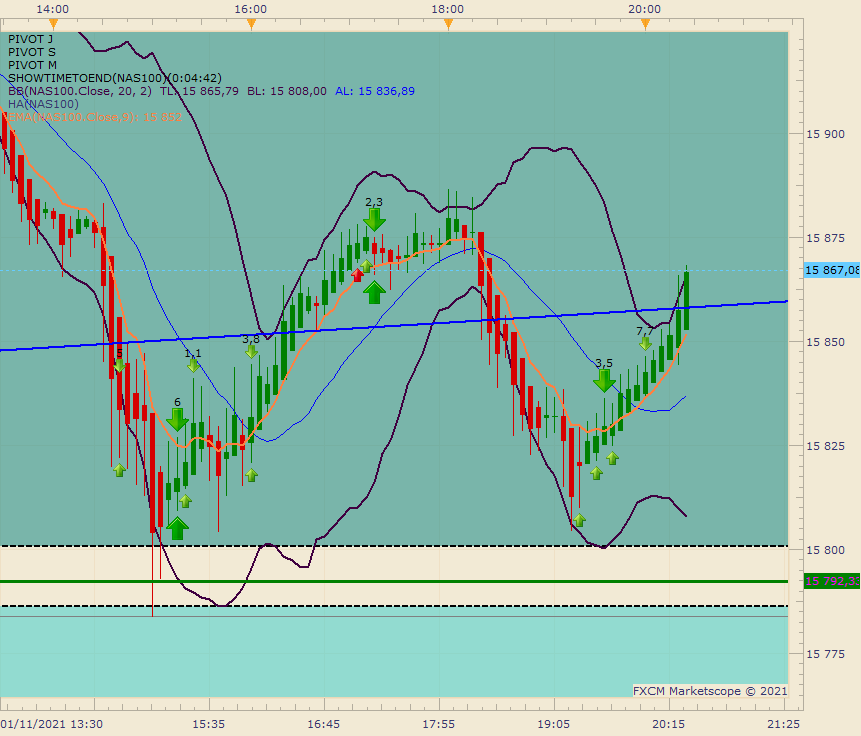Click the green down arrow labeled 2,3

tap(374, 220)
